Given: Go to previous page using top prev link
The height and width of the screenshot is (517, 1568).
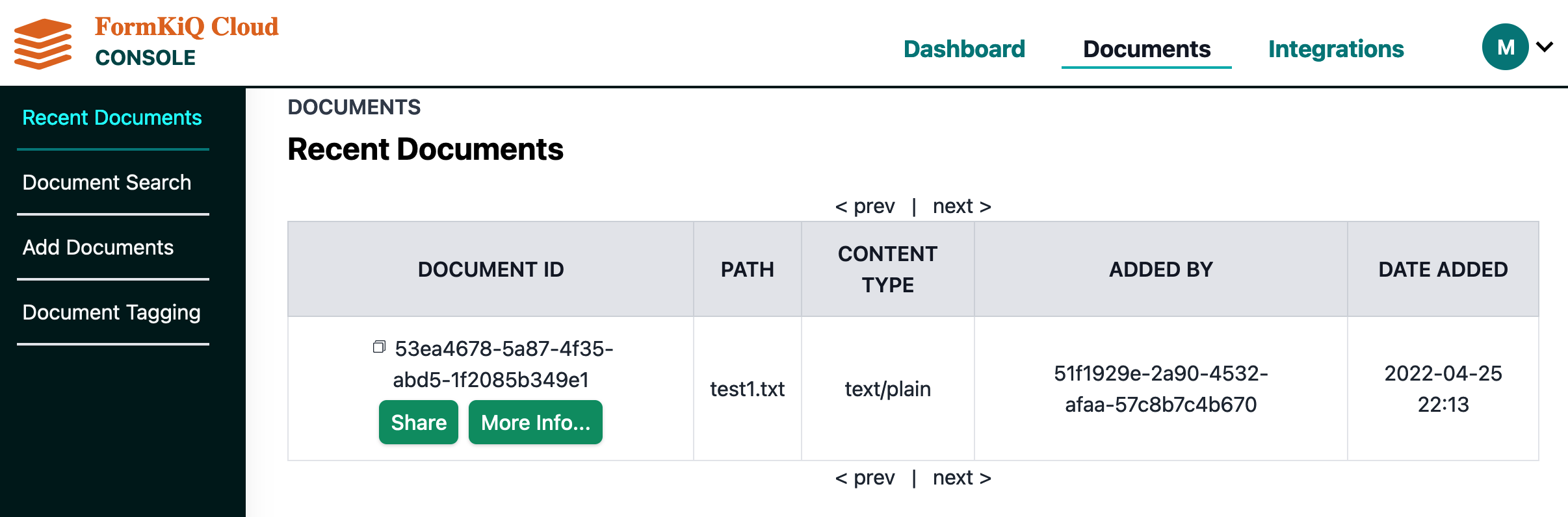Looking at the screenshot, I should (865, 206).
